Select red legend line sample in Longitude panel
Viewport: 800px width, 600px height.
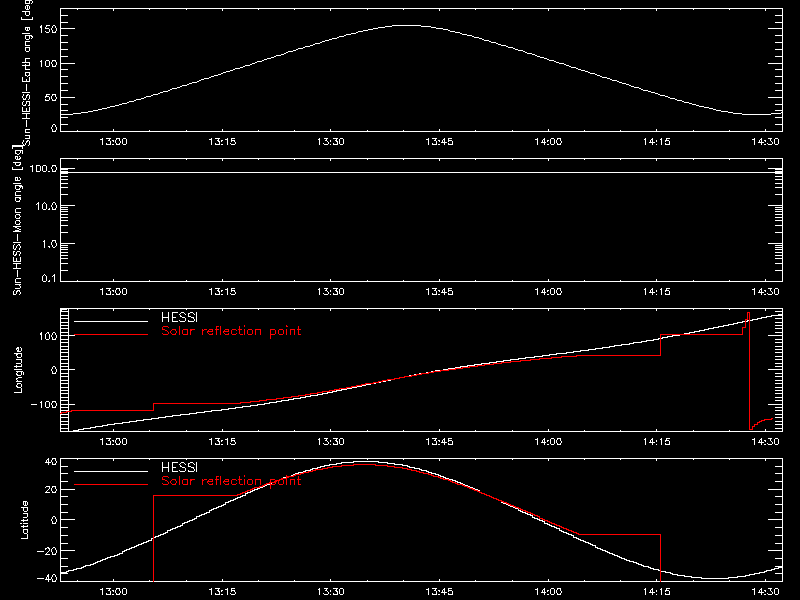[x=111, y=335]
